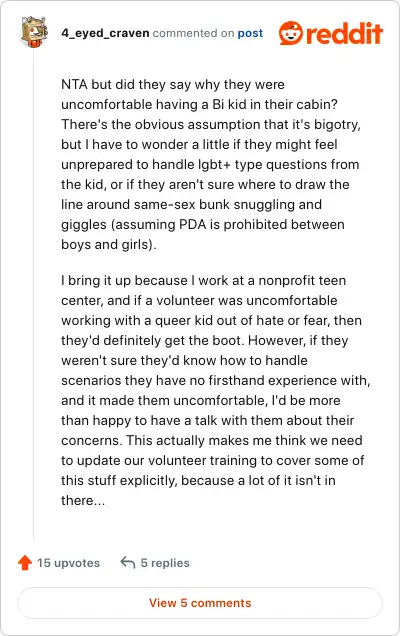Click the "15 upvotes" count label

pyautogui.click(x=69, y=563)
